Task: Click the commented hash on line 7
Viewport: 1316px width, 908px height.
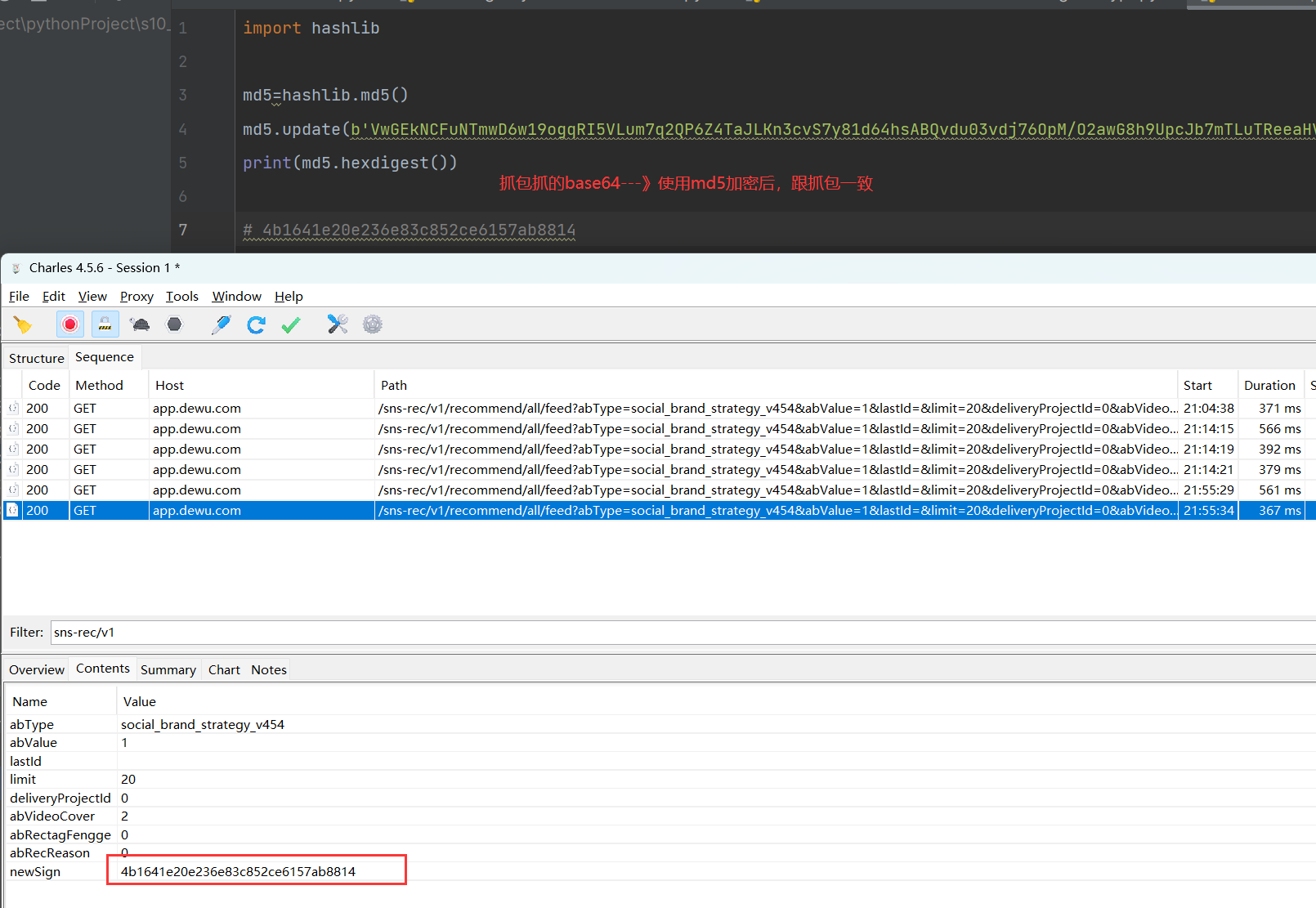Action: pyautogui.click(x=410, y=230)
